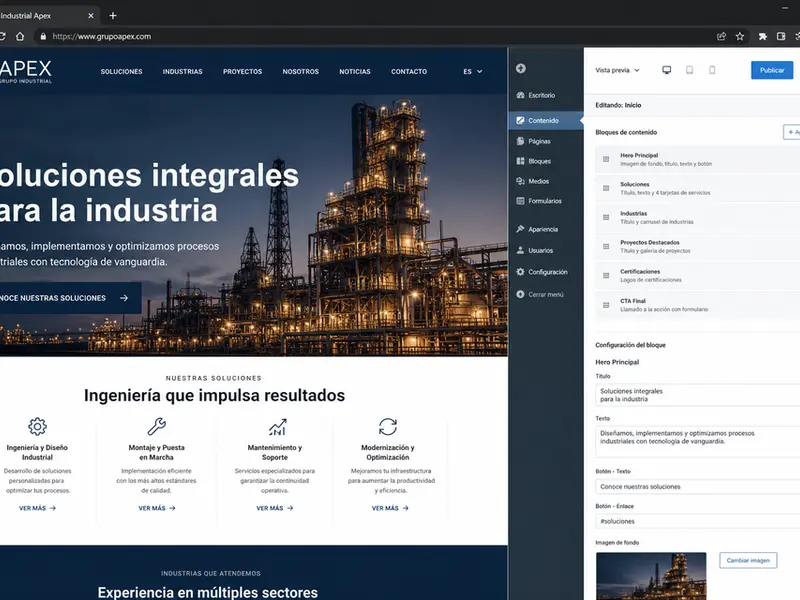The image size is (800, 600).
Task: Click the share page icon
Action: [721, 36]
